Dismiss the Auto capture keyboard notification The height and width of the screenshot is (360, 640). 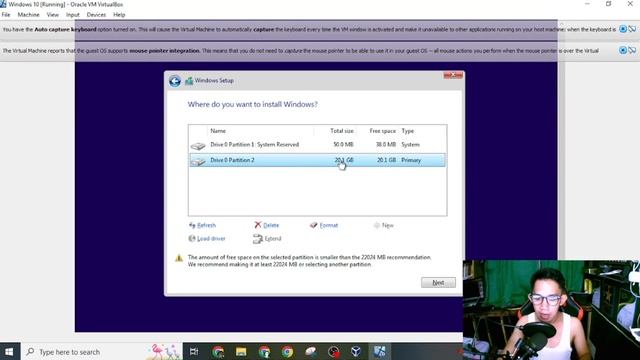pos(623,29)
